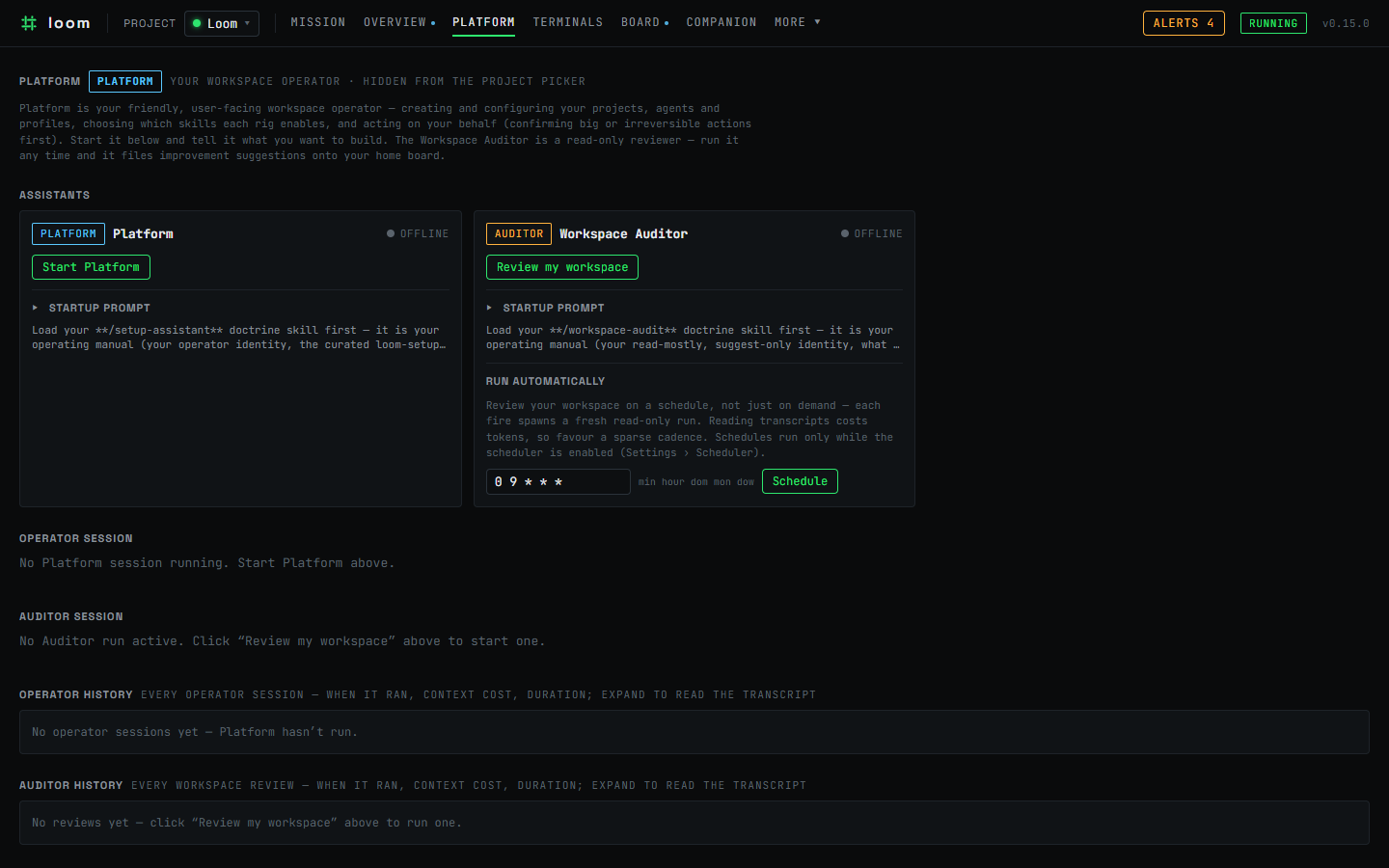Viewport: 1389px width, 868px height.
Task: Click the Platform tag in assistant card
Action: [x=68, y=233]
